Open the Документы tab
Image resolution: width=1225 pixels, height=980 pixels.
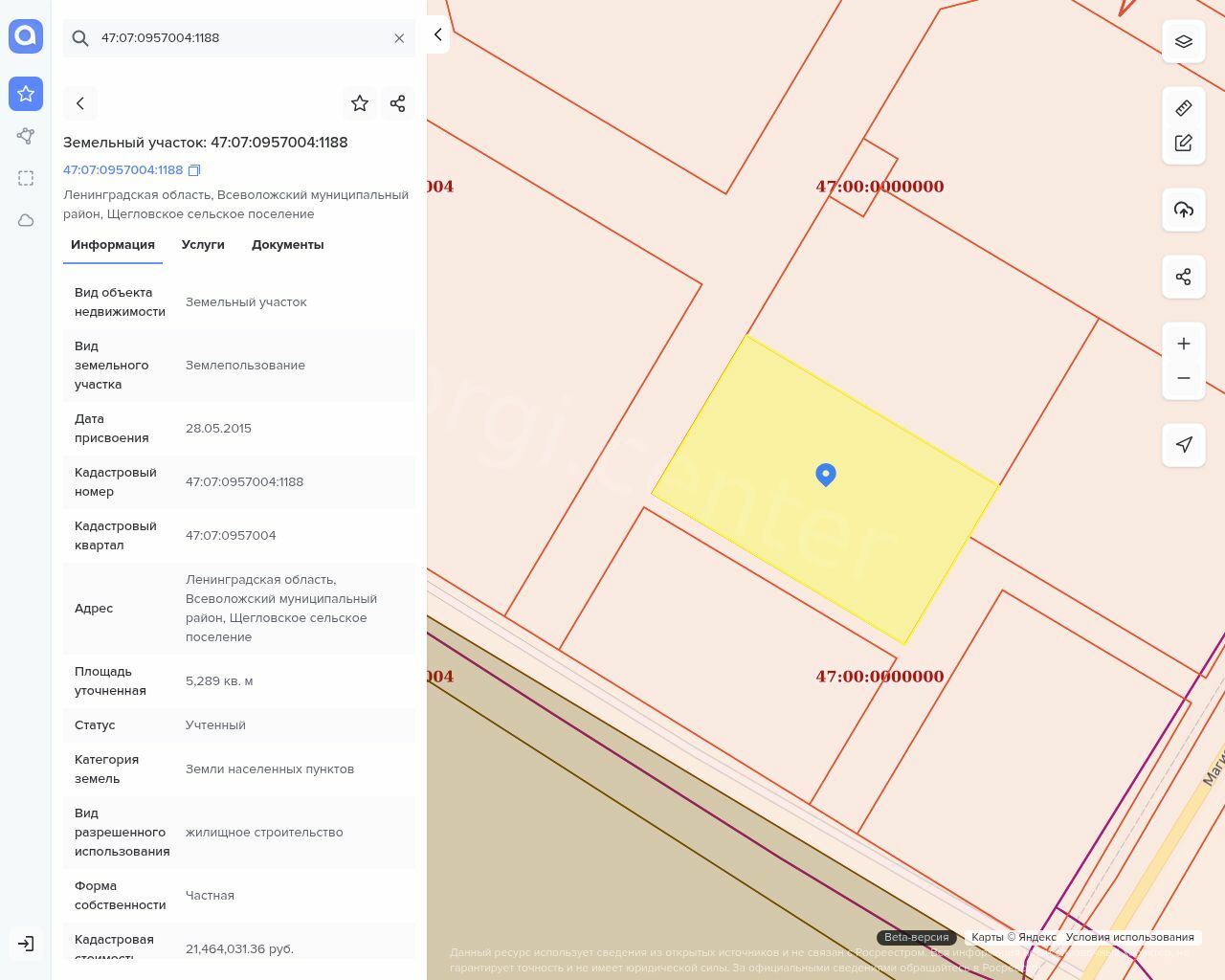point(287,245)
